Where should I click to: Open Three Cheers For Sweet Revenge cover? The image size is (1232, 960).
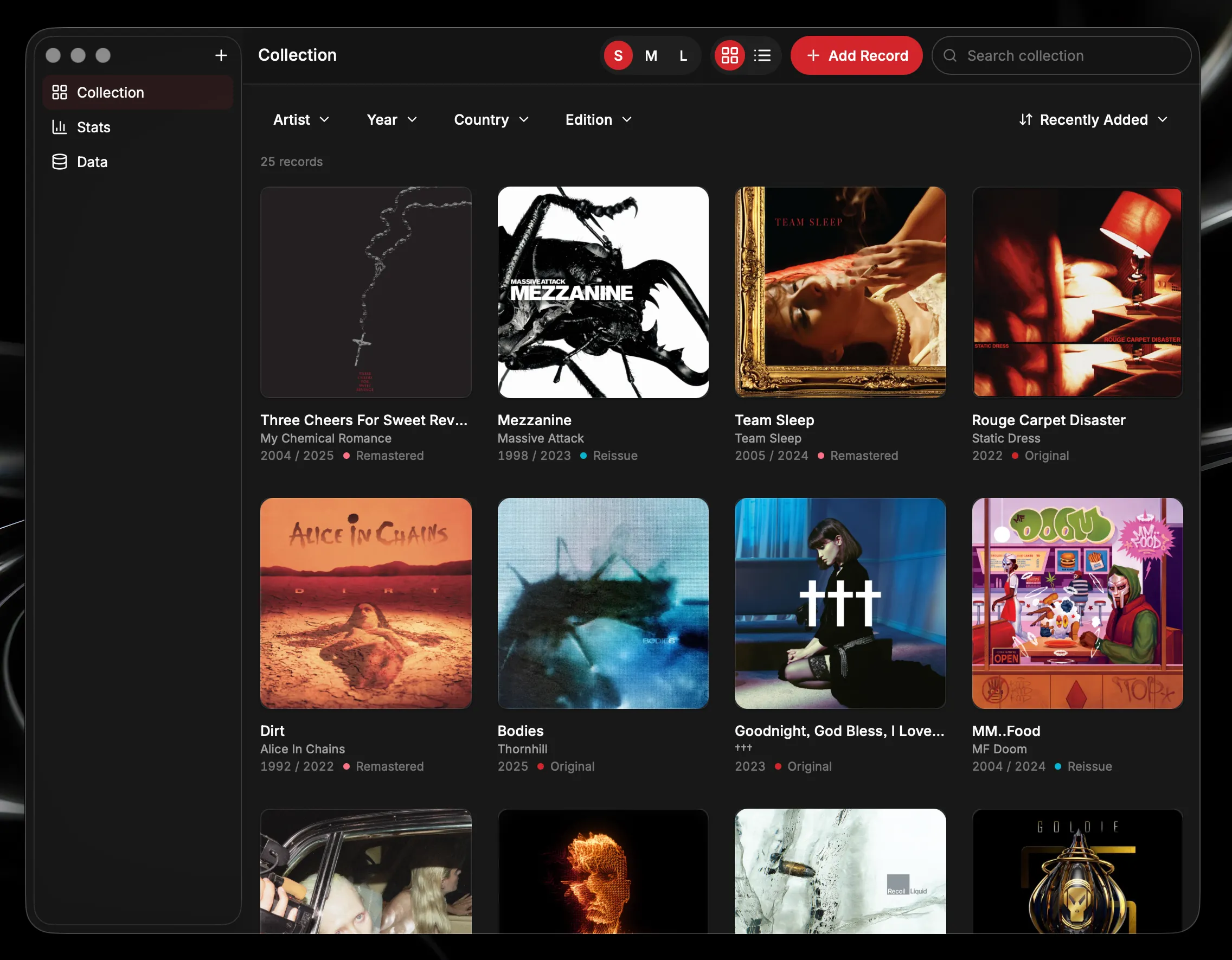pos(365,292)
